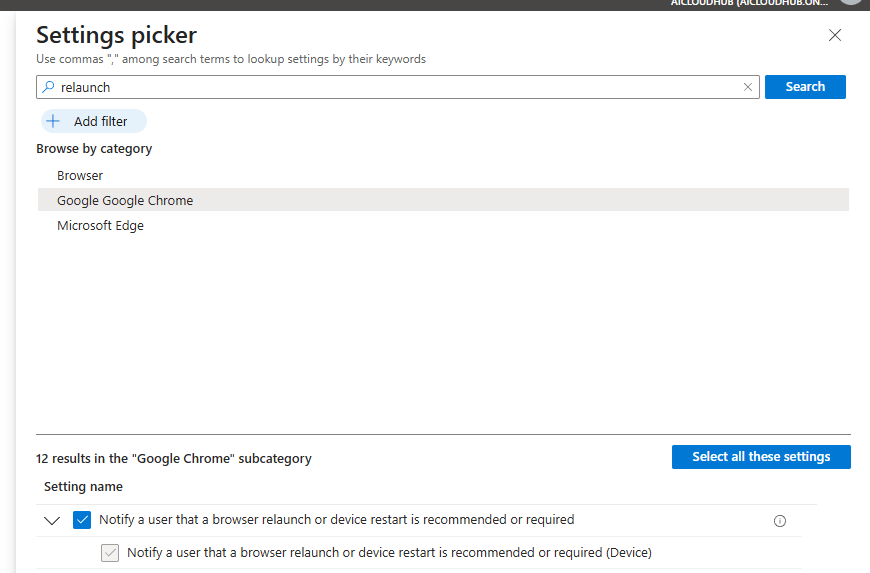Open the Microsoft Edge category
Image resolution: width=870 pixels, height=573 pixels.
100,226
